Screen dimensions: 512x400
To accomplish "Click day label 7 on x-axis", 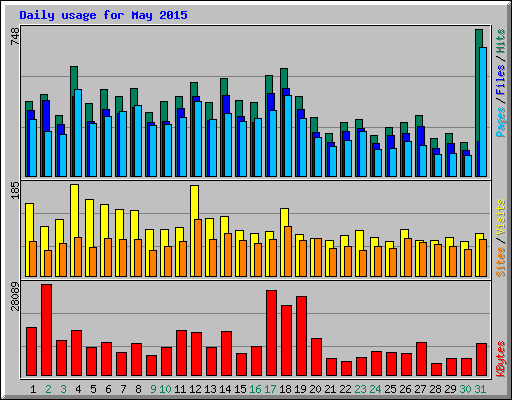I will (x=123, y=389).
